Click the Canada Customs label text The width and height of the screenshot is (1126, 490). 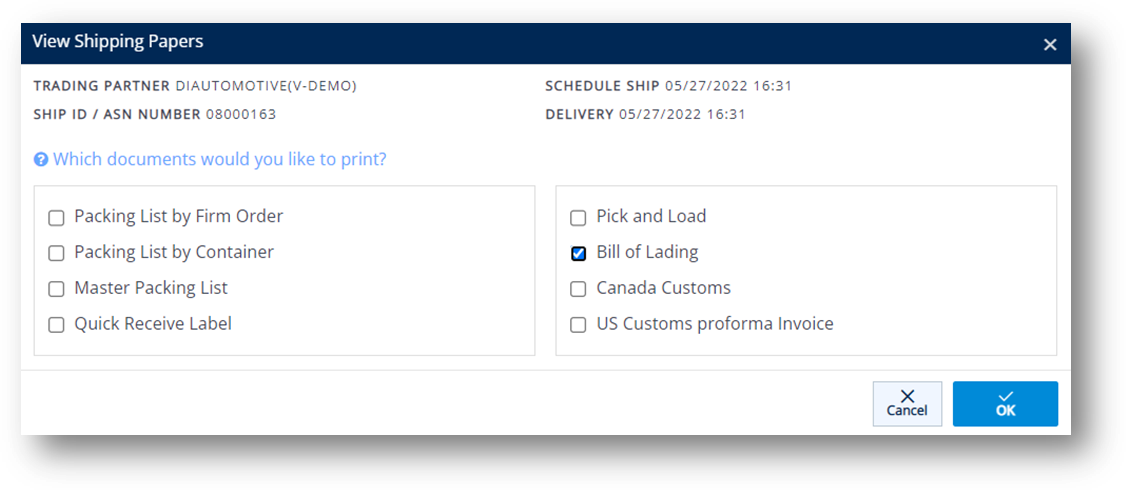pyautogui.click(x=664, y=288)
